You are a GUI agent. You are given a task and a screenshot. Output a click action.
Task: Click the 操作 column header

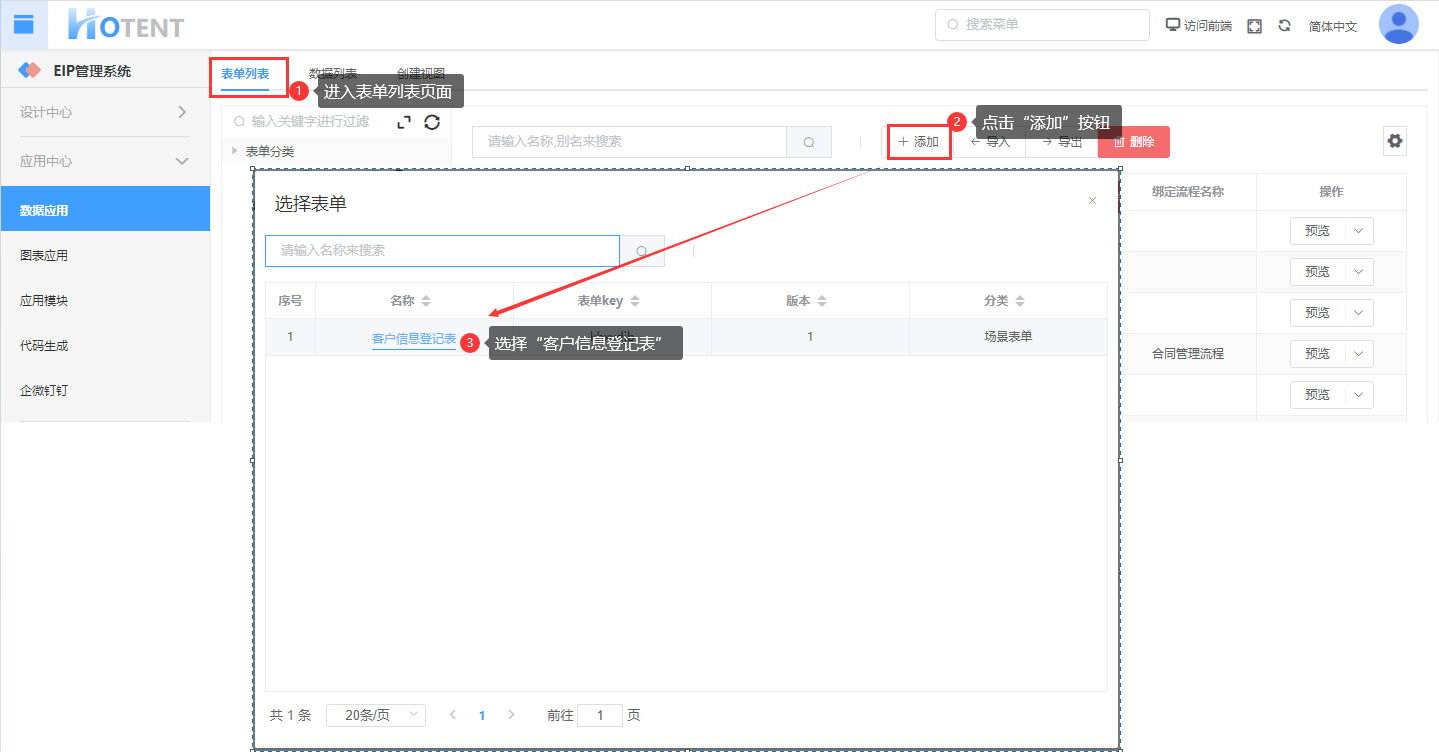tap(1331, 192)
